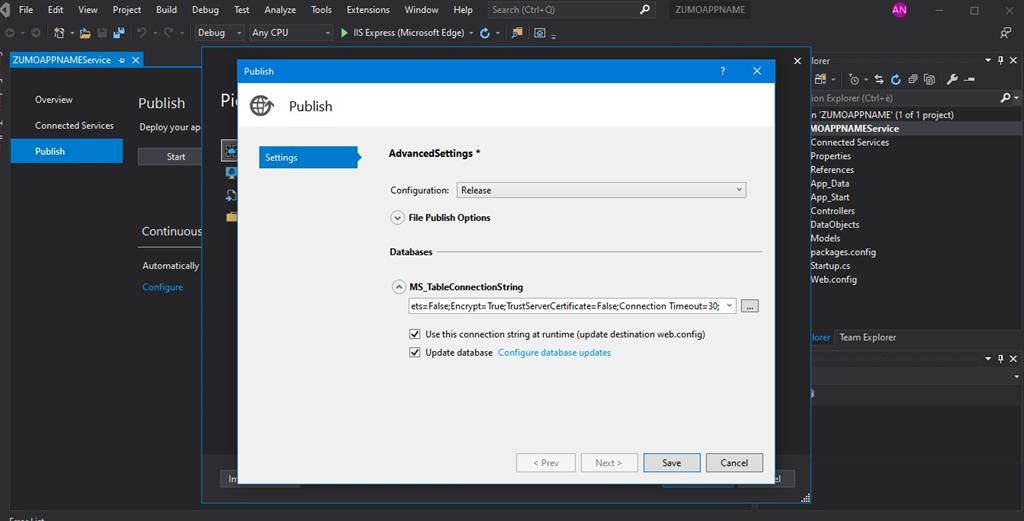Click the Pending Changes Filter clock icon

(855, 80)
